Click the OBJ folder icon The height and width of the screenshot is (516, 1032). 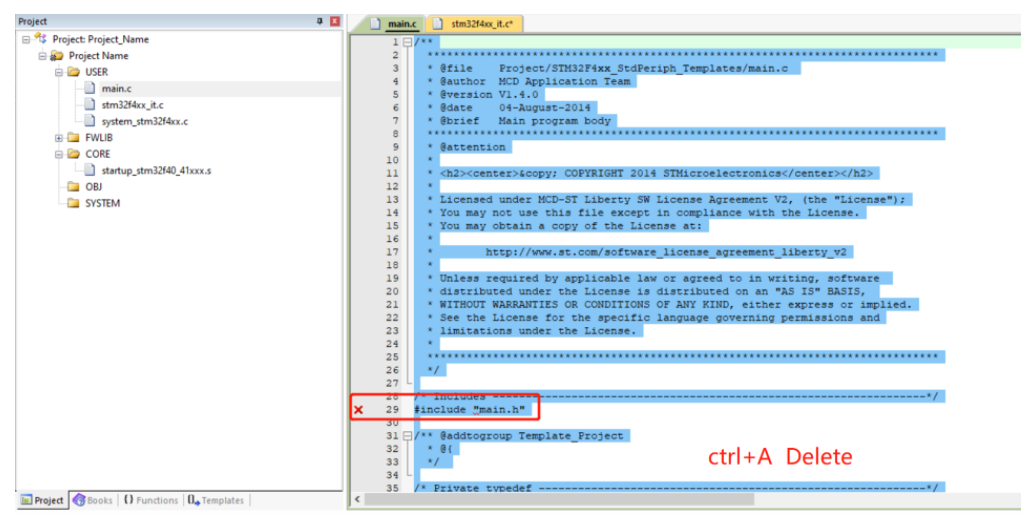pos(73,187)
